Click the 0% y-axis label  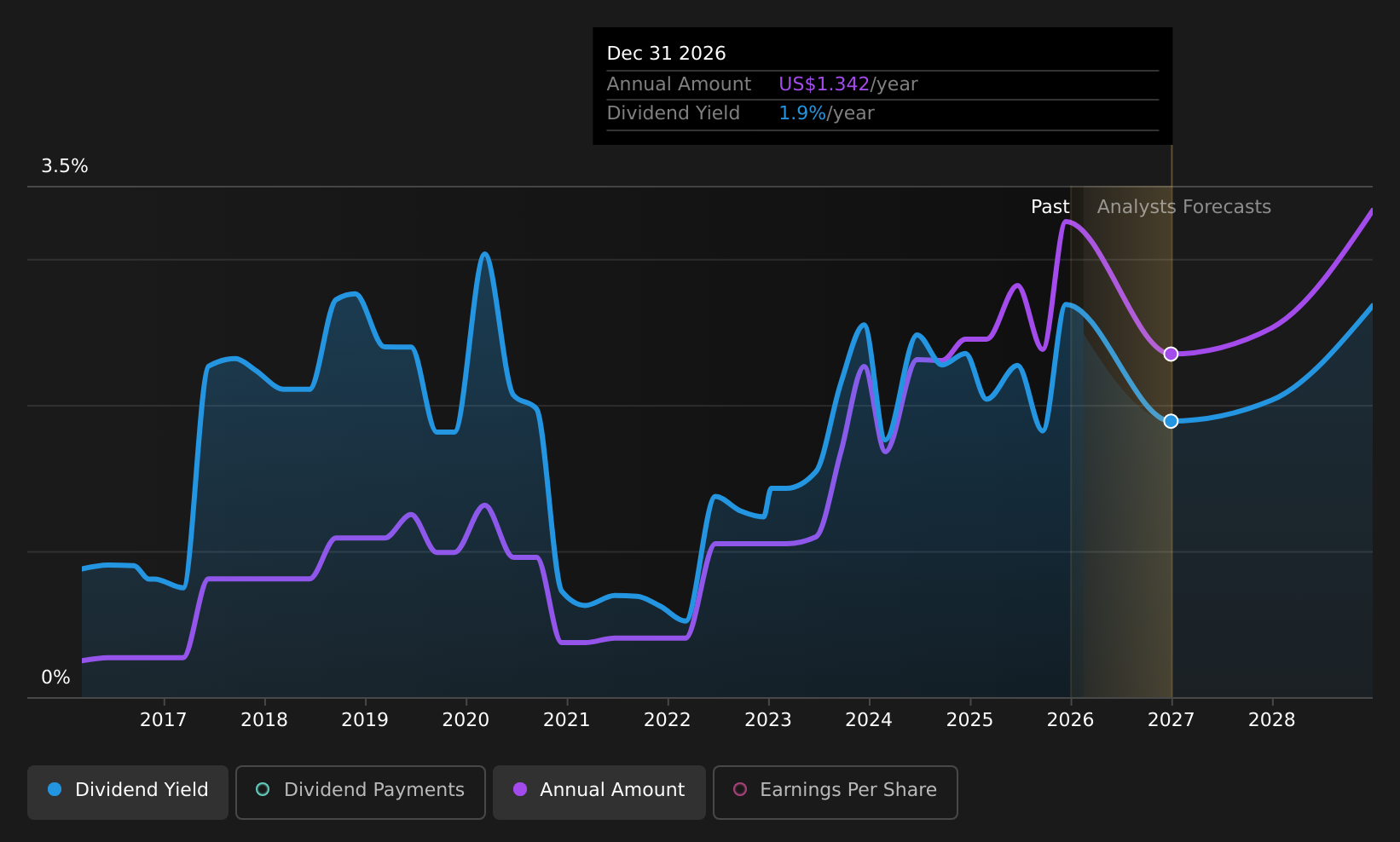[x=56, y=678]
